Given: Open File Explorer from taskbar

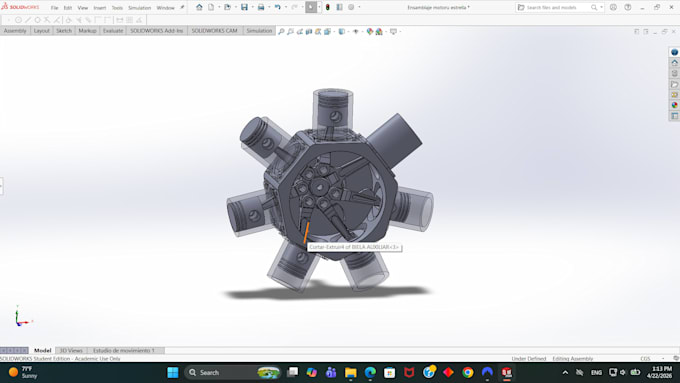Looking at the screenshot, I should pos(350,373).
